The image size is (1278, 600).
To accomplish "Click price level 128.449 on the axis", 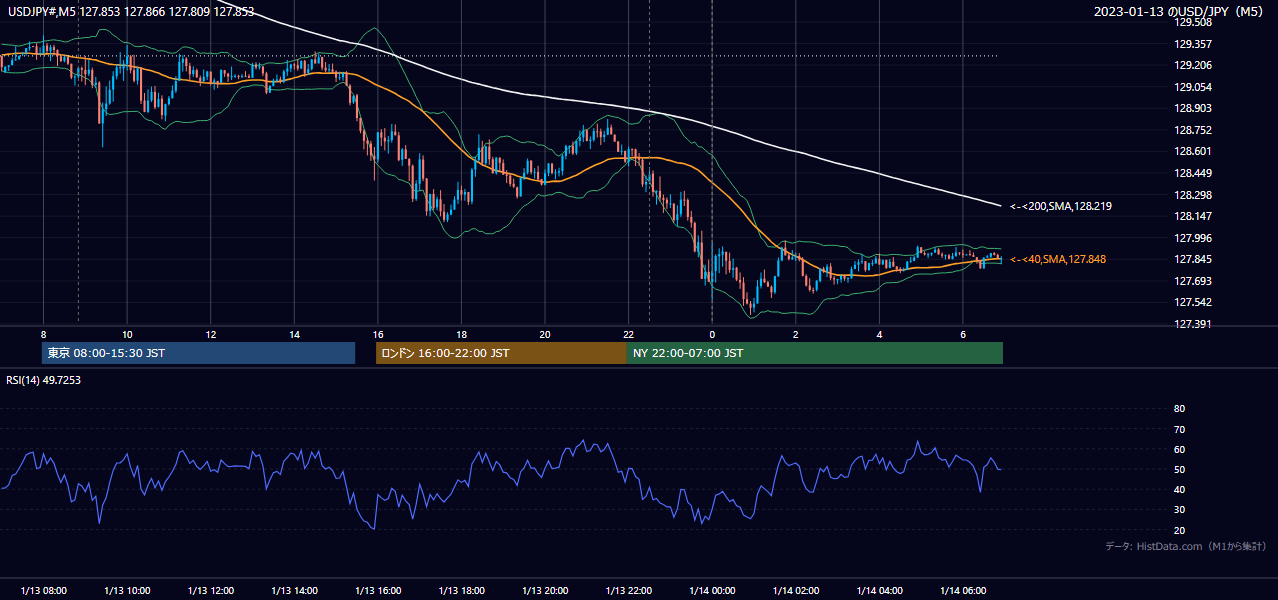I will pyautogui.click(x=1192, y=173).
